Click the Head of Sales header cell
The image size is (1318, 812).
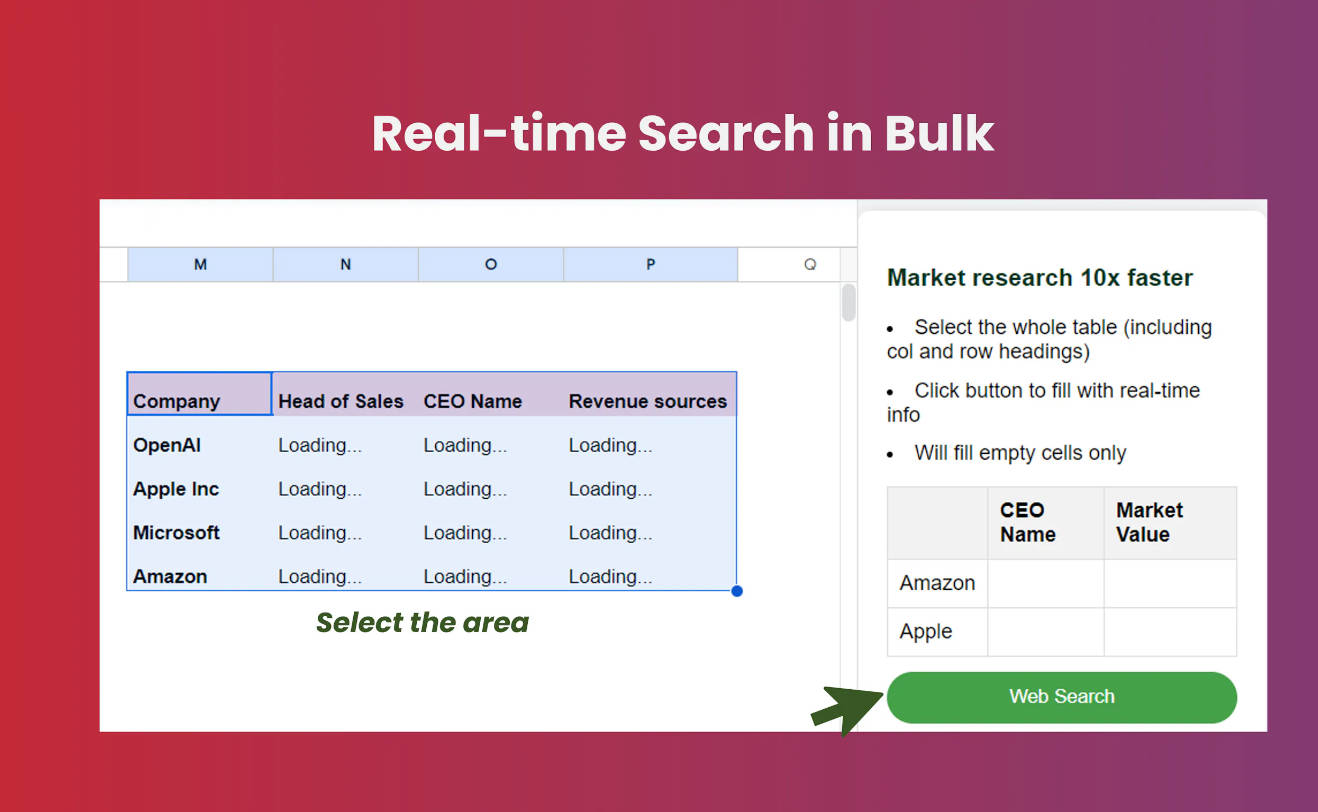341,401
